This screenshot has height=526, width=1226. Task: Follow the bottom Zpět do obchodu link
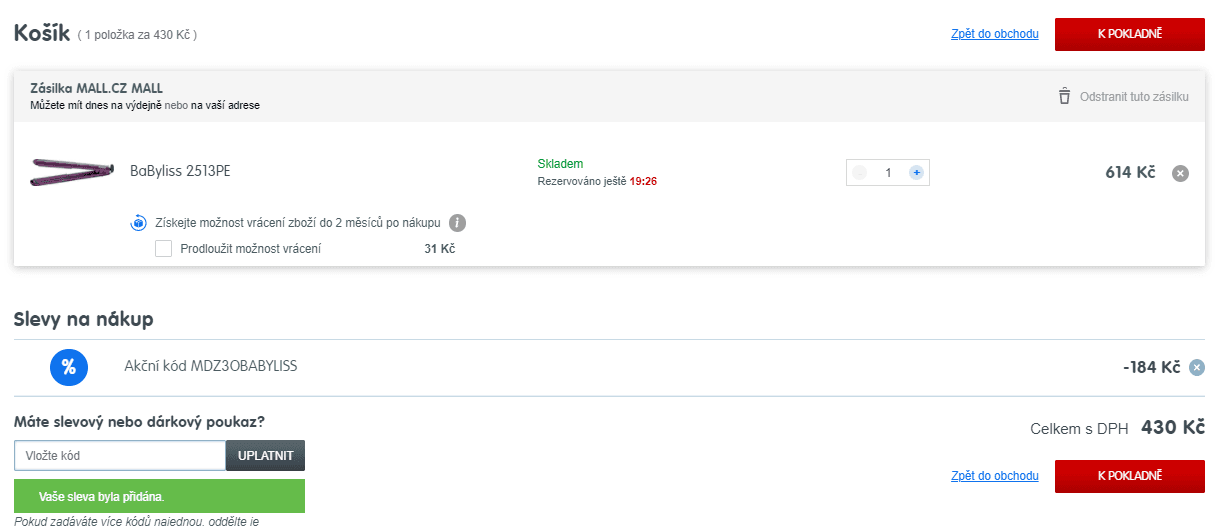[x=995, y=477]
